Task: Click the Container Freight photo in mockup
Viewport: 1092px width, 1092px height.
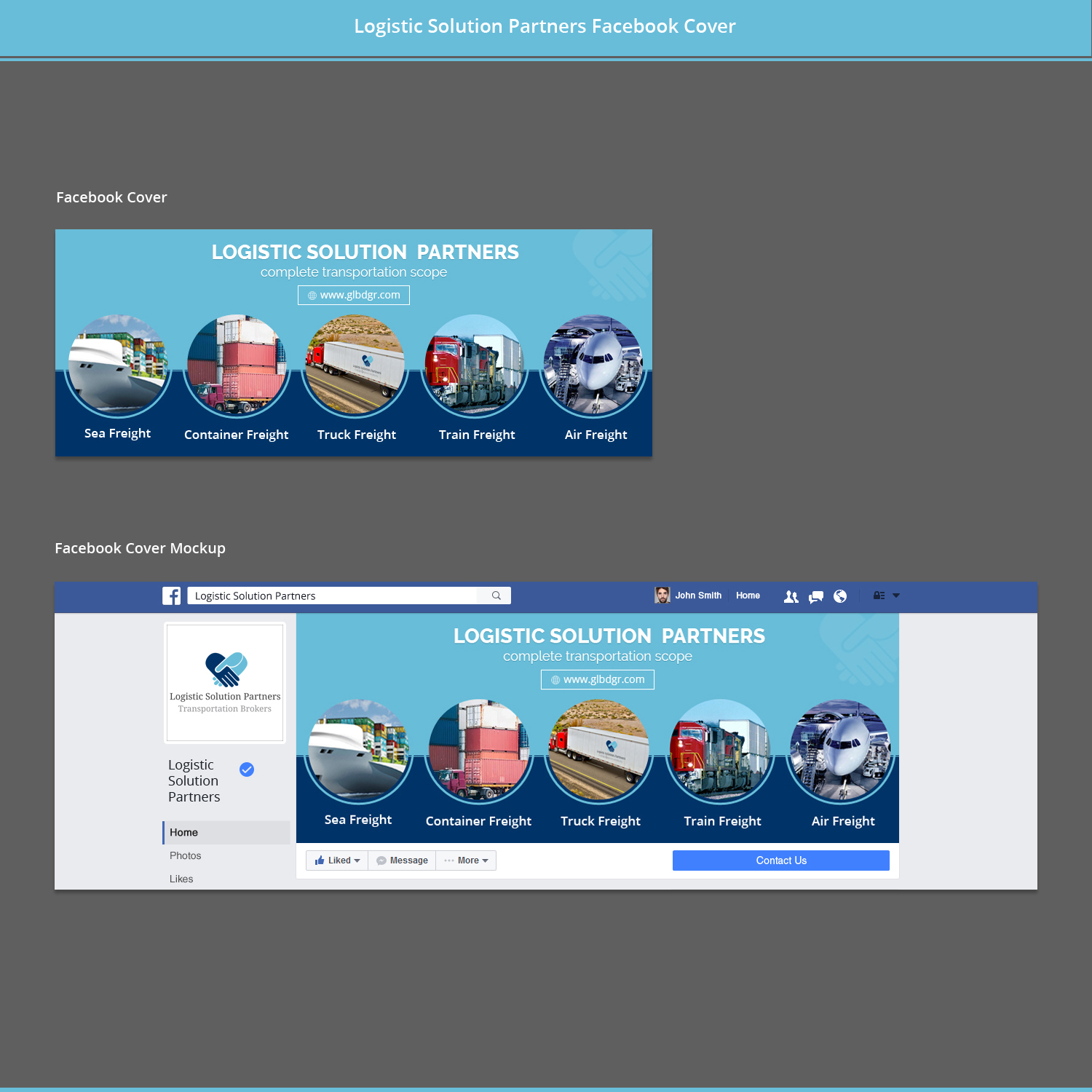Action: tap(479, 750)
